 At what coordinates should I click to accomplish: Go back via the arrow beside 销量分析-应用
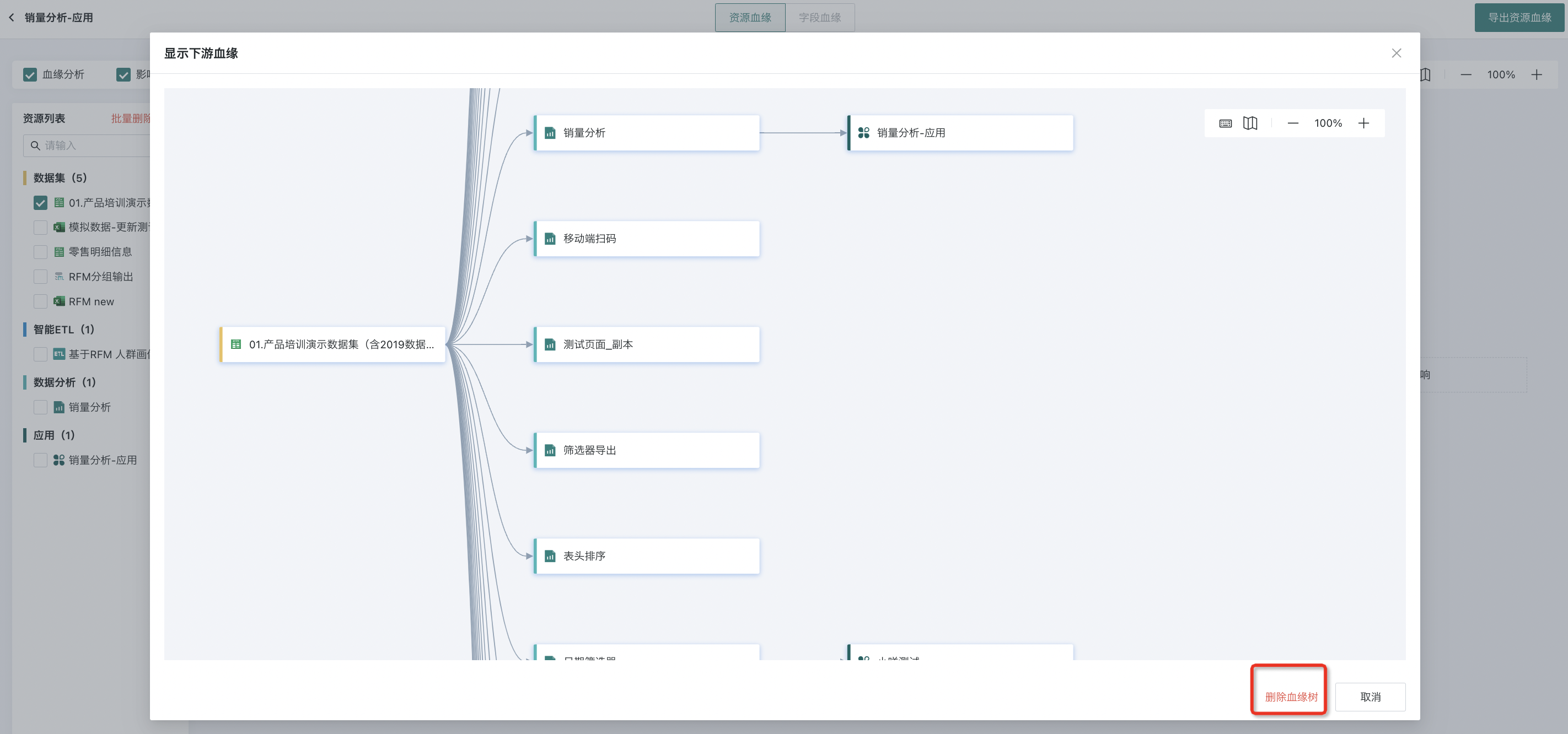pos(12,18)
